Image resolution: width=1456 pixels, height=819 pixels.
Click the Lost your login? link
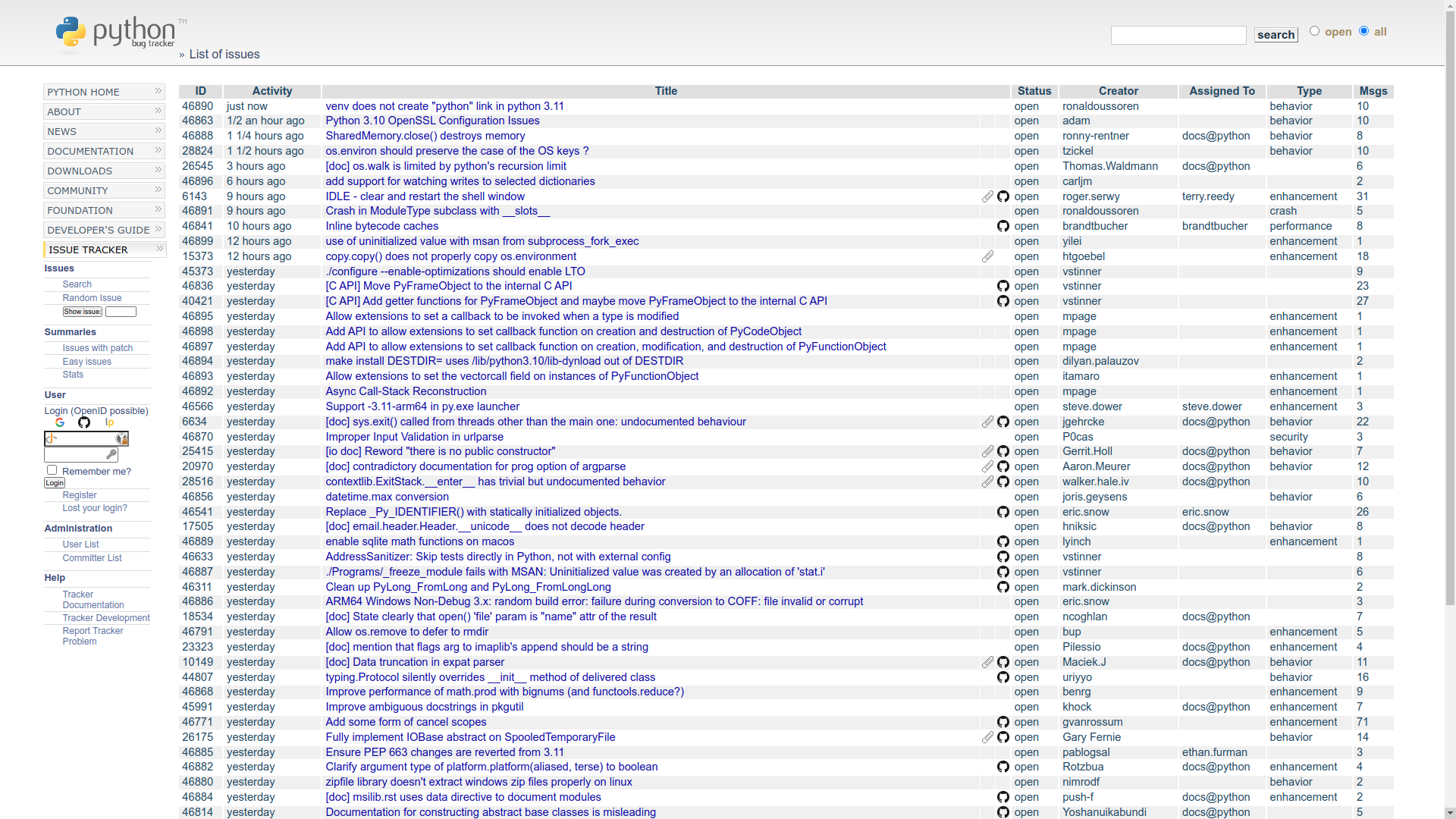tap(95, 508)
